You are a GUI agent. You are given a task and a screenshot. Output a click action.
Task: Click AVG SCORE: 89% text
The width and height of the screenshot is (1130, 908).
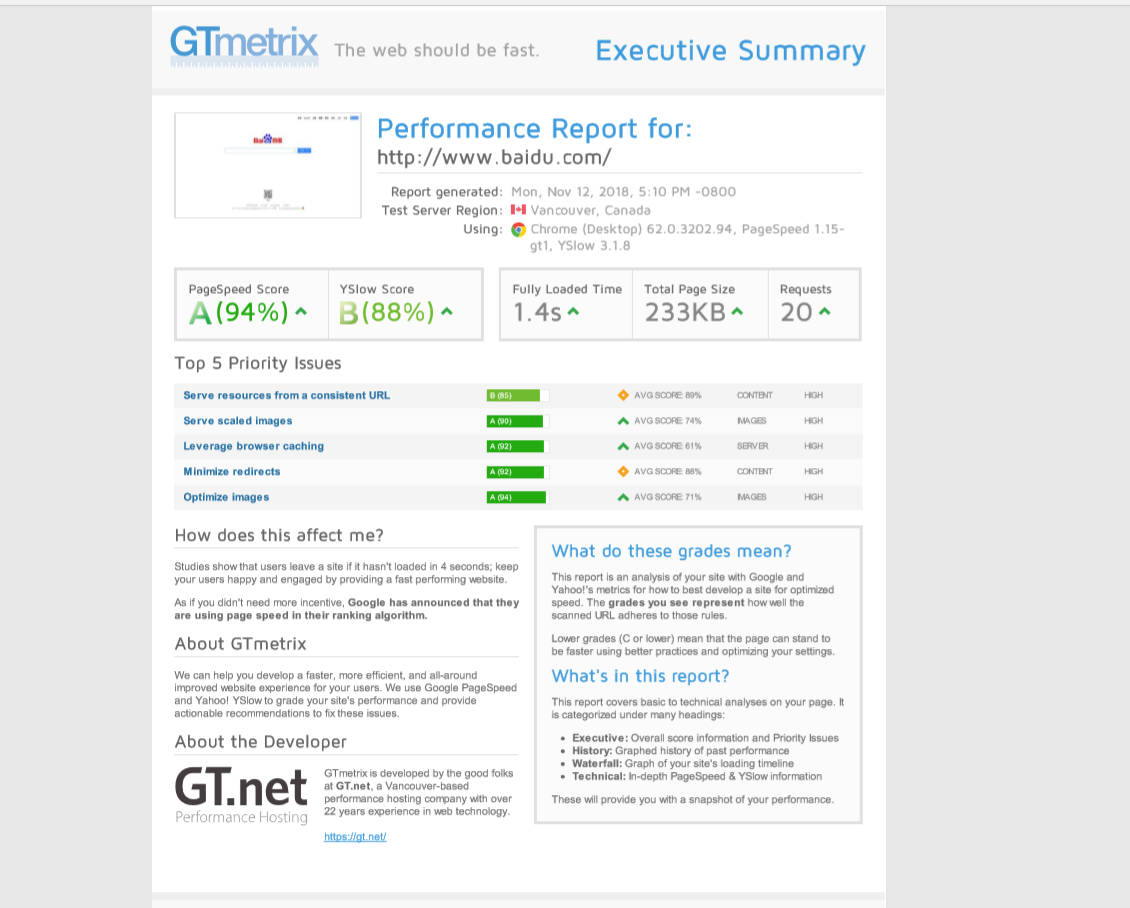point(667,395)
